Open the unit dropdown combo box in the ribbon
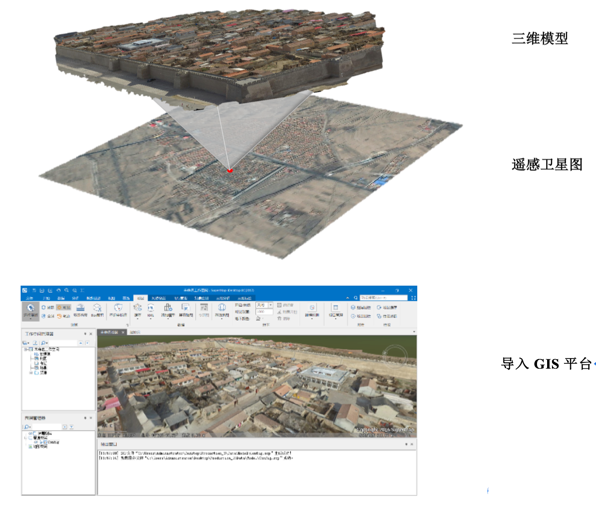This screenshot has width=596, height=505. 265,305
